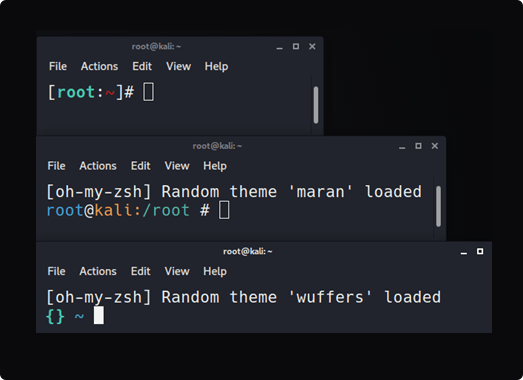The image size is (523, 380).
Task: Open Actions menu in top terminal
Action: pos(99,66)
